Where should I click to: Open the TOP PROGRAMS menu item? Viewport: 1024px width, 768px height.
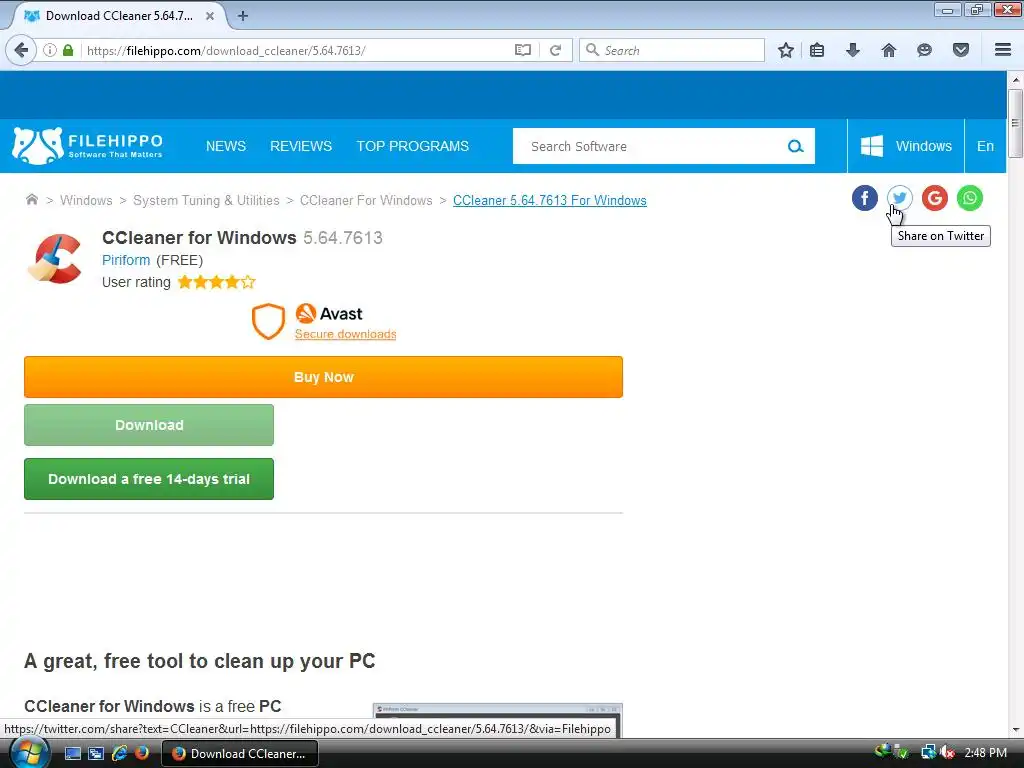[413, 146]
